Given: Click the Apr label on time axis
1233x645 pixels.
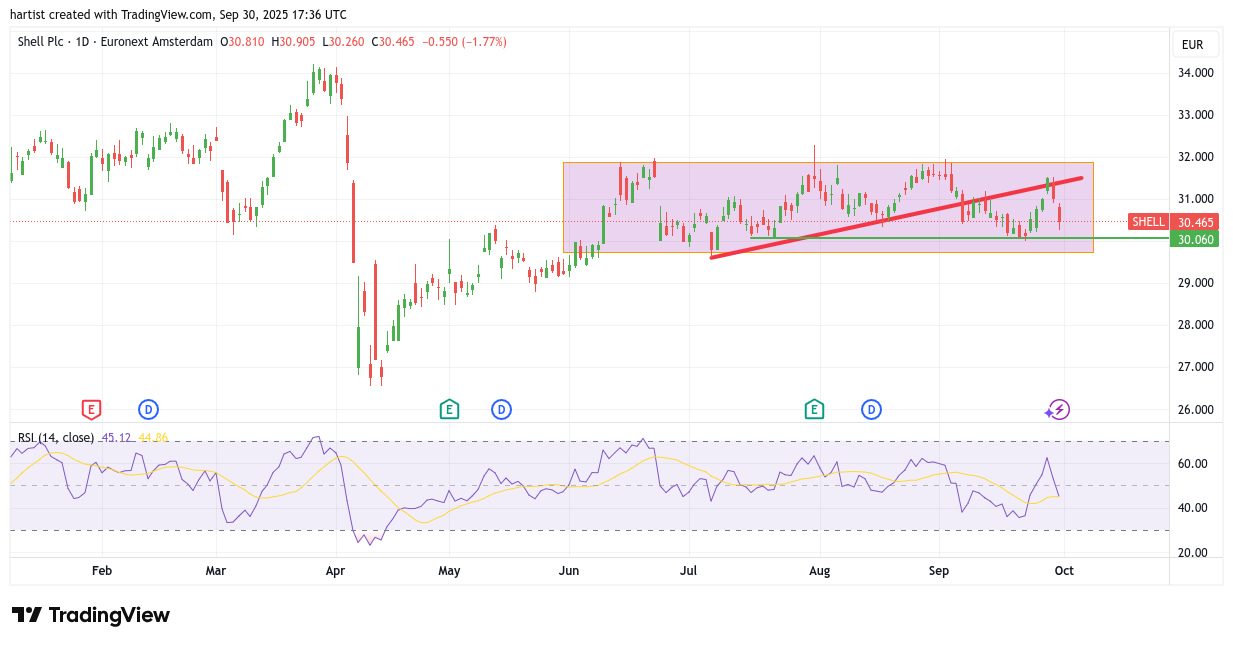Looking at the screenshot, I should [335, 571].
